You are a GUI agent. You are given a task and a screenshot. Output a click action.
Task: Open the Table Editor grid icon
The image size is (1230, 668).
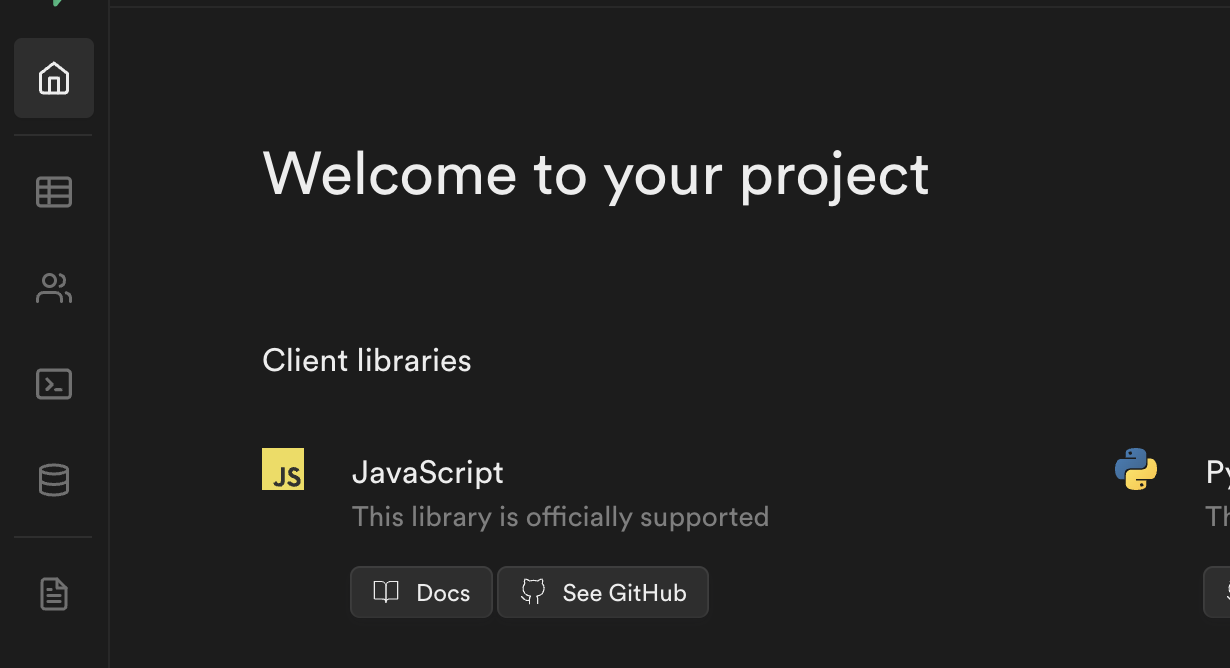54,192
